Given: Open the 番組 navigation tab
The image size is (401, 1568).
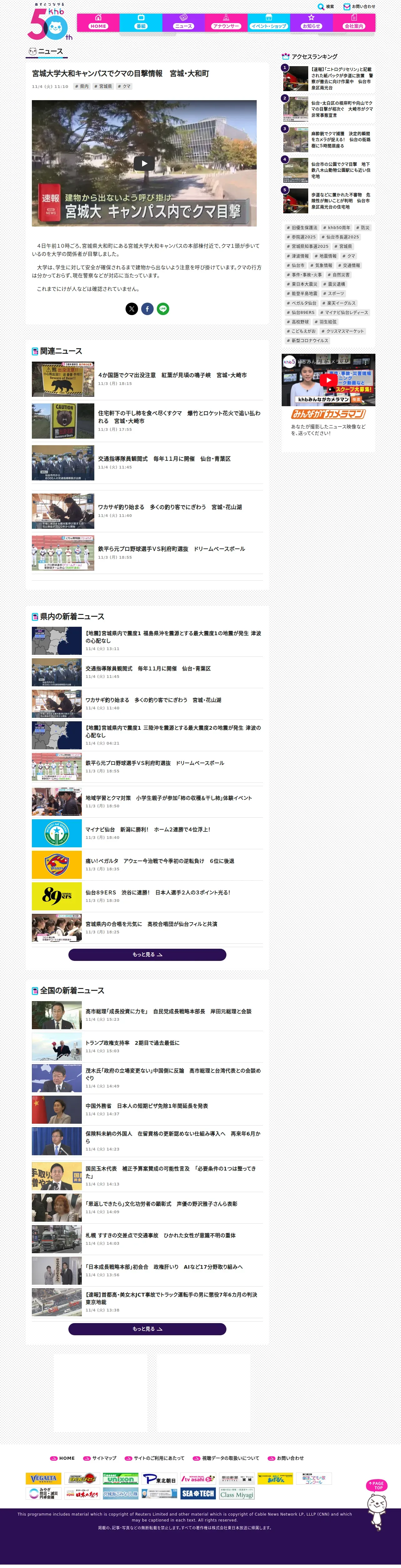Looking at the screenshot, I should click(141, 22).
